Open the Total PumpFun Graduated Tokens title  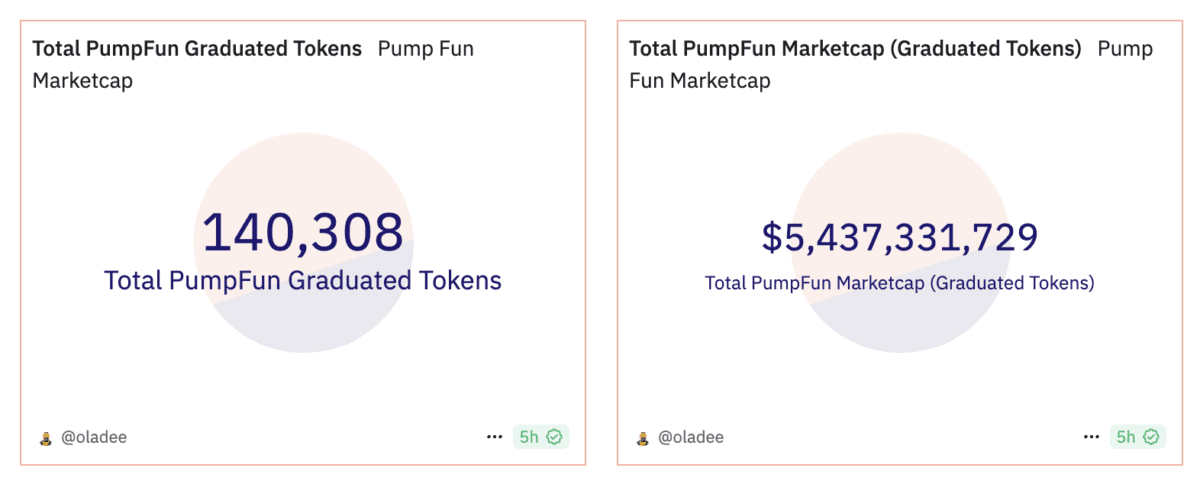click(x=197, y=48)
